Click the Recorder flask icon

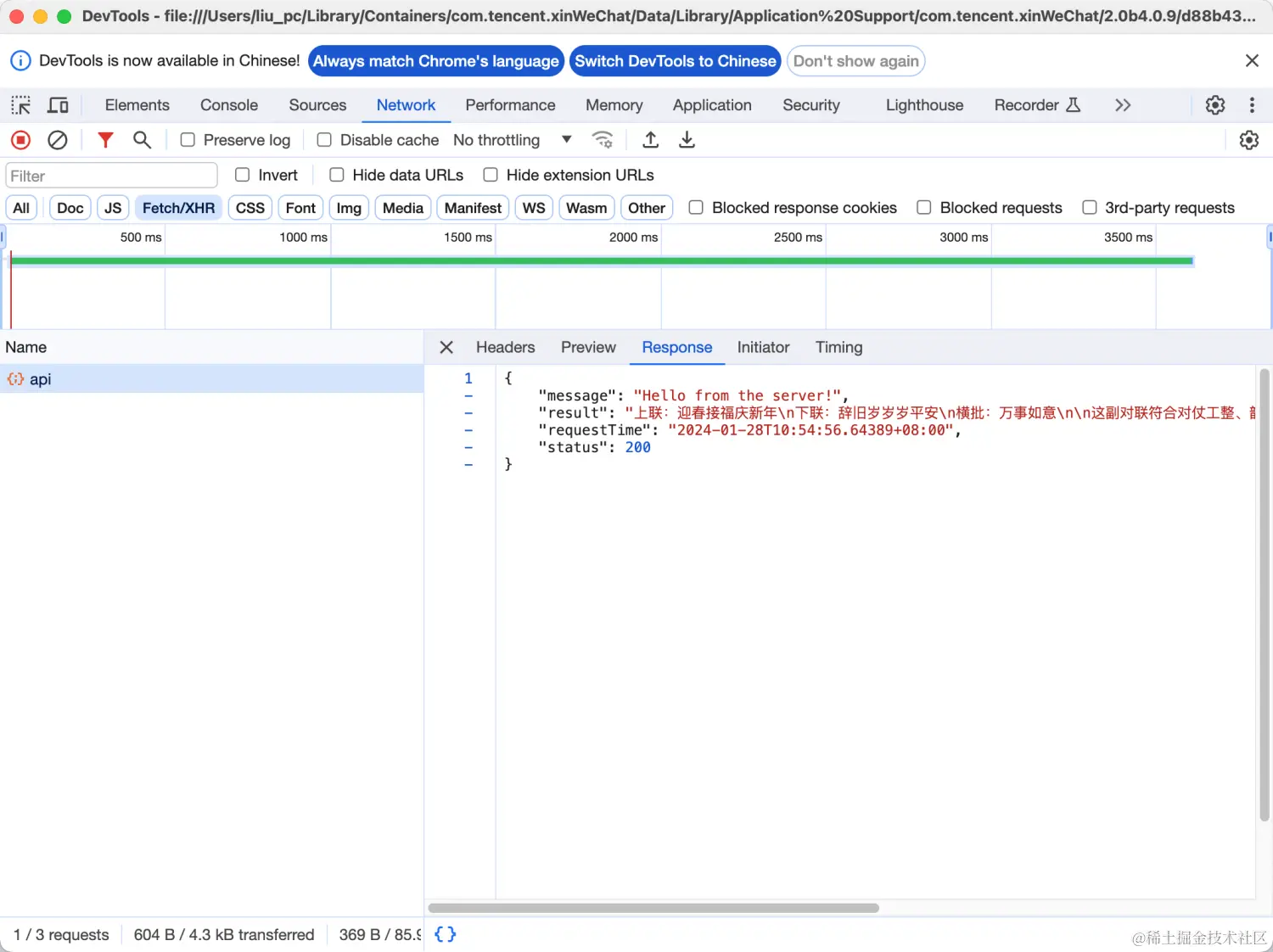[x=1073, y=105]
